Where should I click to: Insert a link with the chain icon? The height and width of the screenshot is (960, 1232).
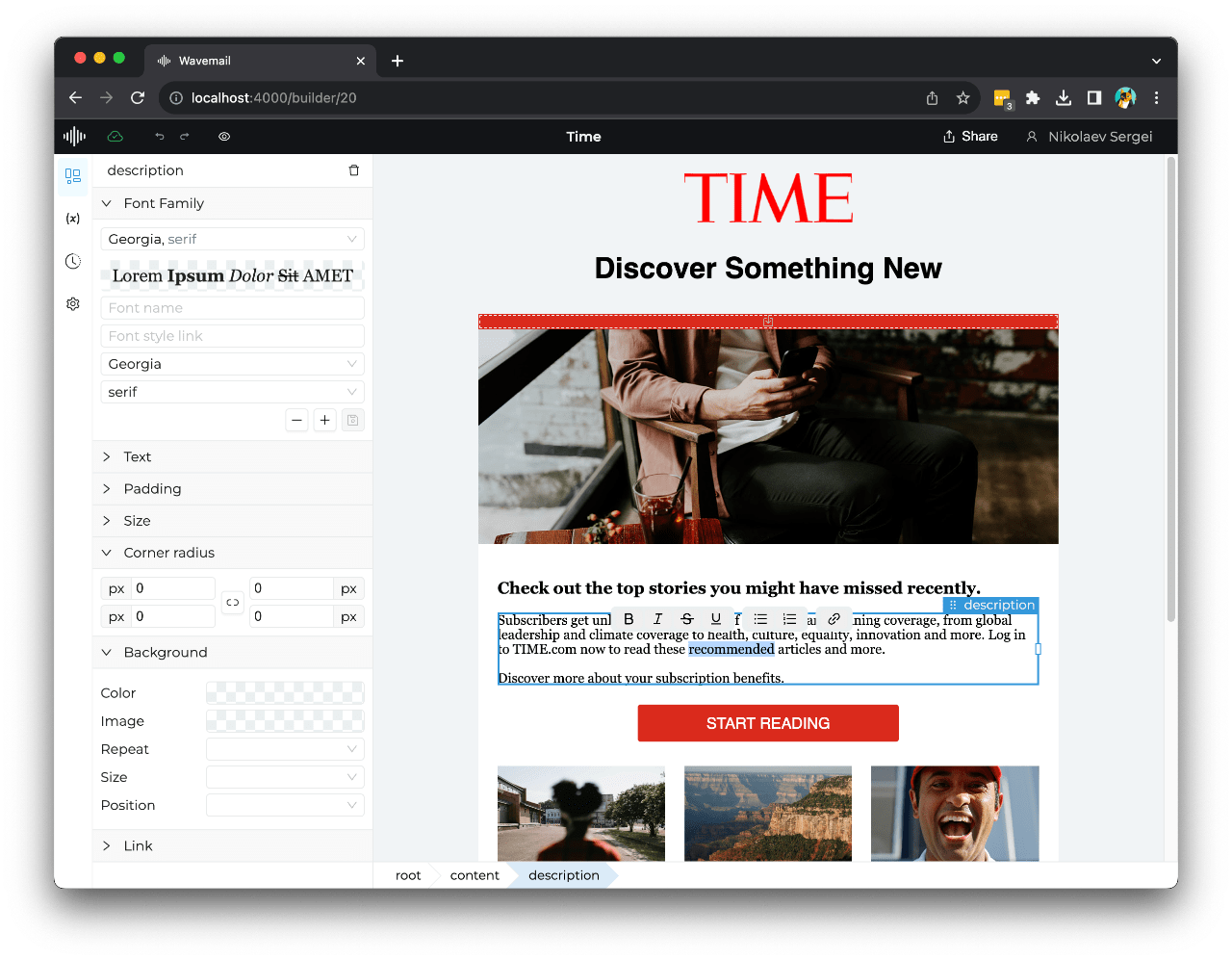[834, 619]
